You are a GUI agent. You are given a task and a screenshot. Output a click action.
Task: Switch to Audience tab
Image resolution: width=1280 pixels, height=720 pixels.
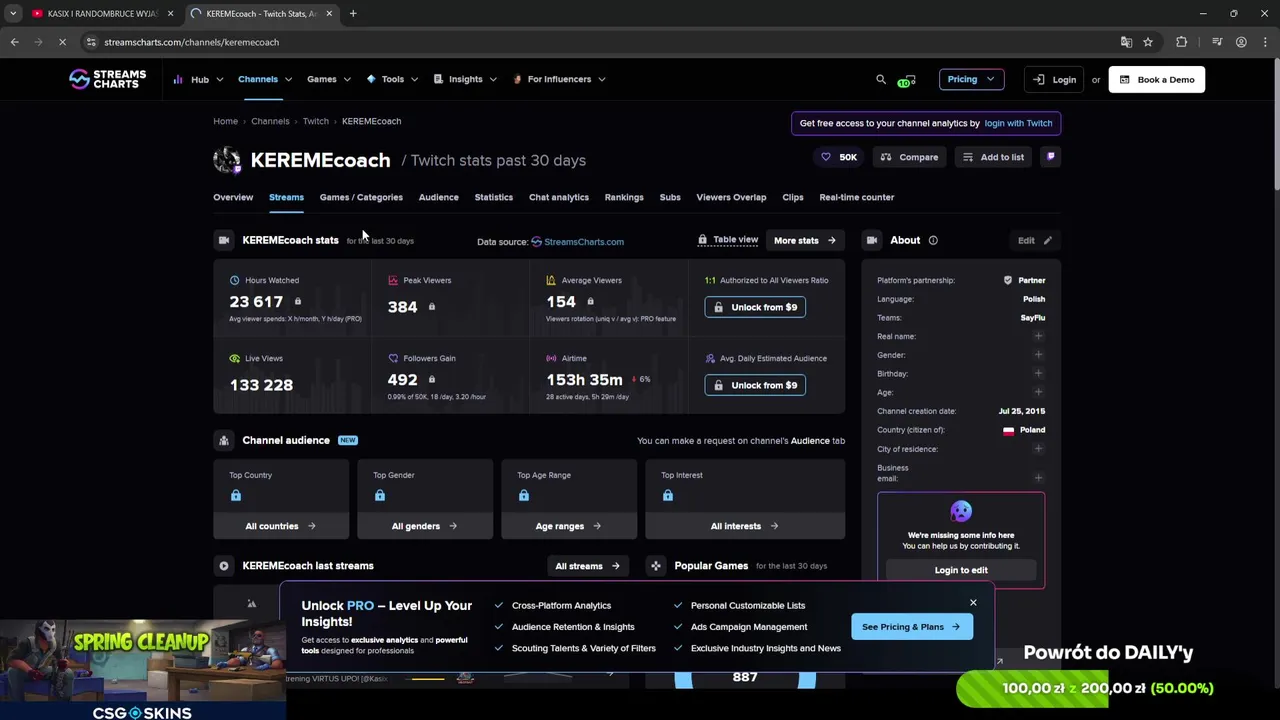pyautogui.click(x=438, y=197)
